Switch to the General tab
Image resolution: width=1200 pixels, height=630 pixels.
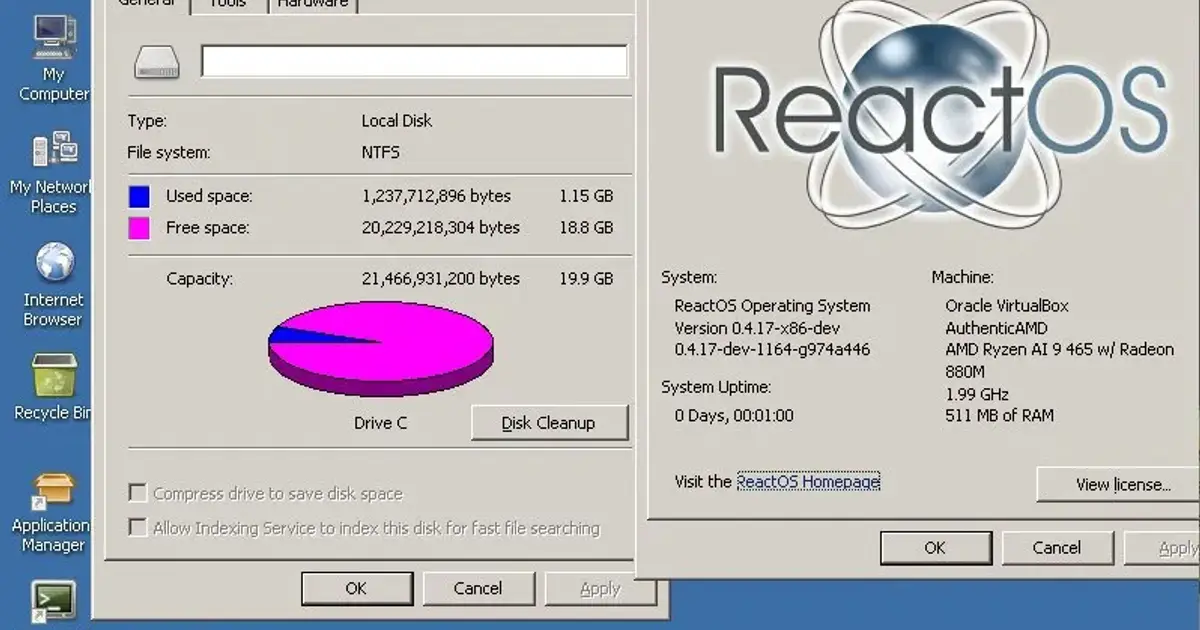click(x=146, y=4)
